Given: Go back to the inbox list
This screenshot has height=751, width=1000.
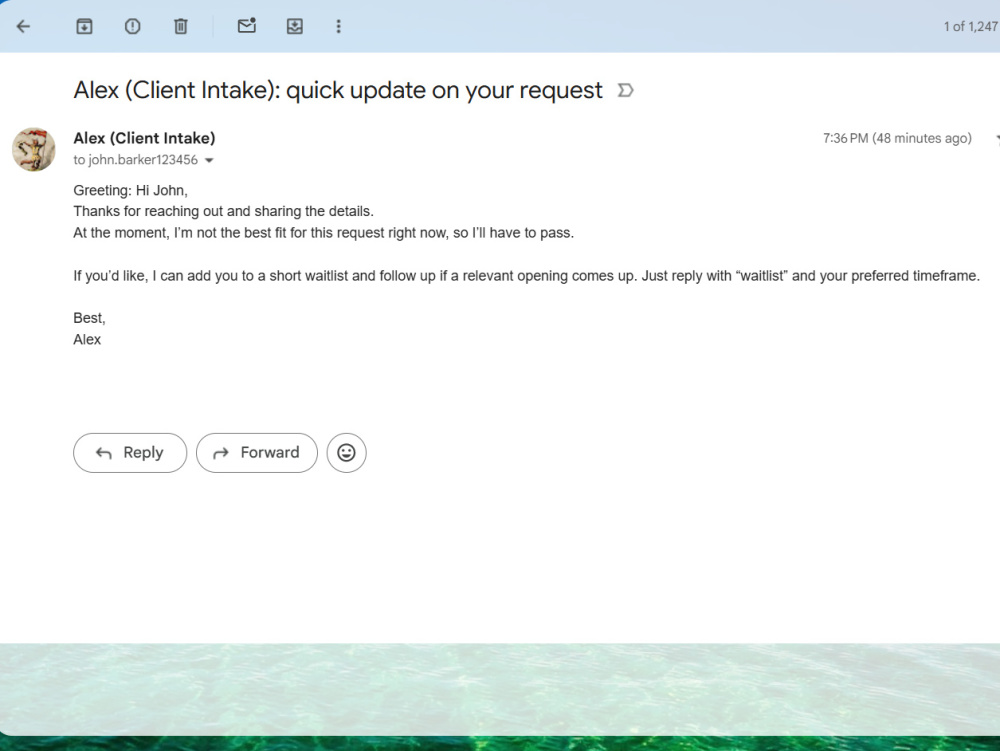Looking at the screenshot, I should coord(23,26).
